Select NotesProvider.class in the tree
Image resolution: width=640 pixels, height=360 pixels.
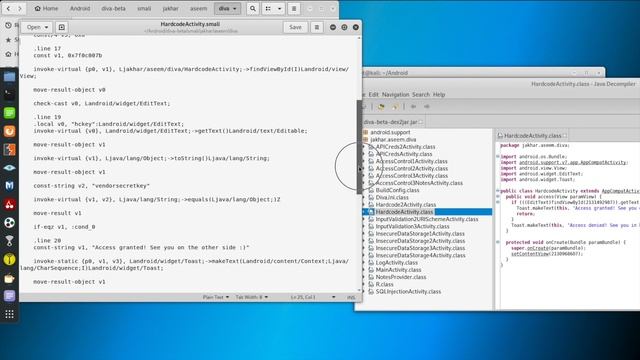(401, 277)
